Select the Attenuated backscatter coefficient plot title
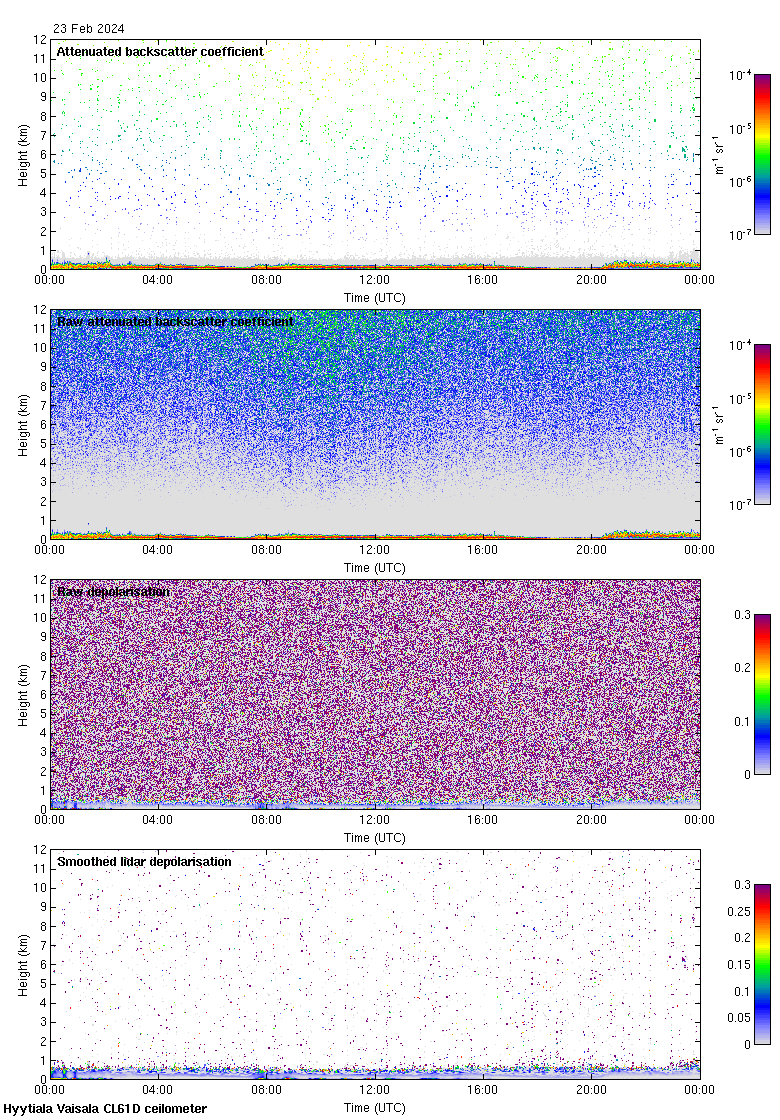Screen dimensions: 780x1120 tap(160, 52)
